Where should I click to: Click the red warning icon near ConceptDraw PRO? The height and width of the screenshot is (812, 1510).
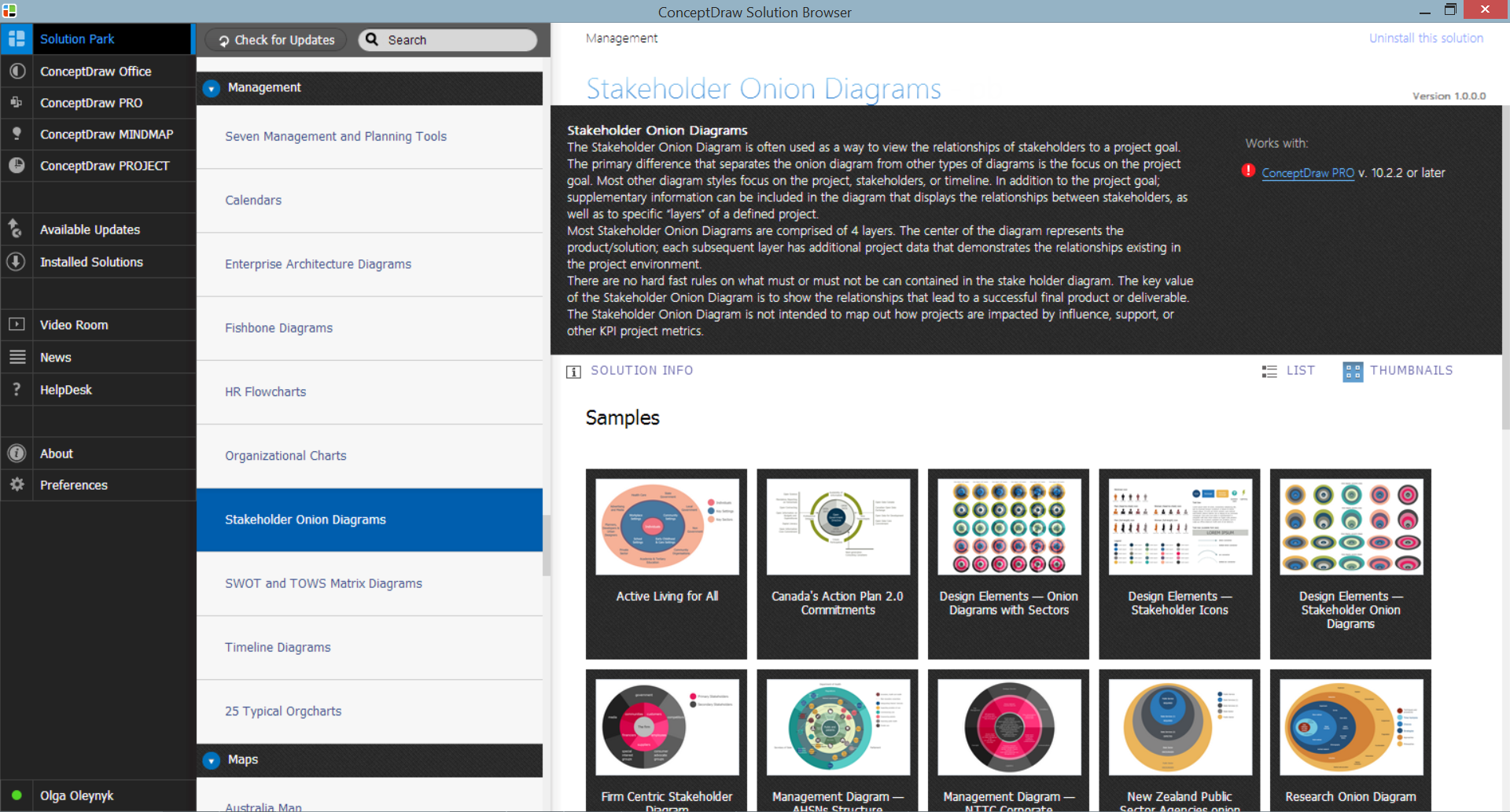[1248, 171]
